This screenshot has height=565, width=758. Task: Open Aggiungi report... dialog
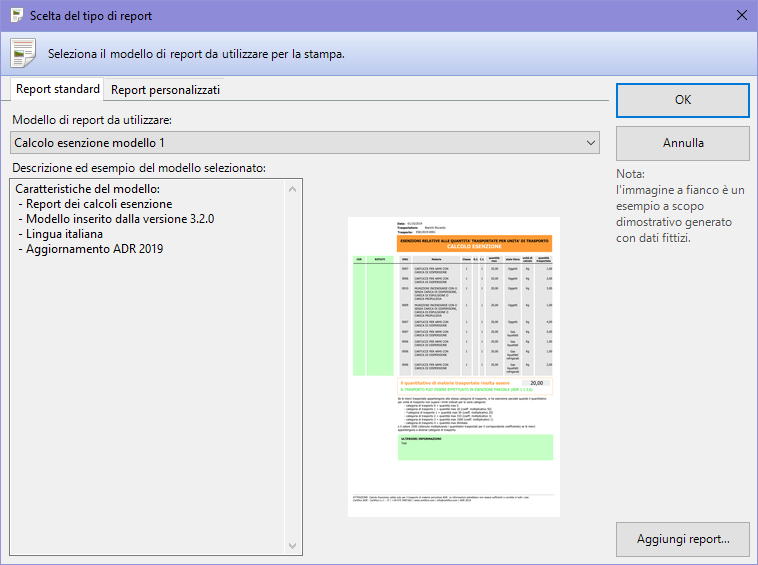683,539
